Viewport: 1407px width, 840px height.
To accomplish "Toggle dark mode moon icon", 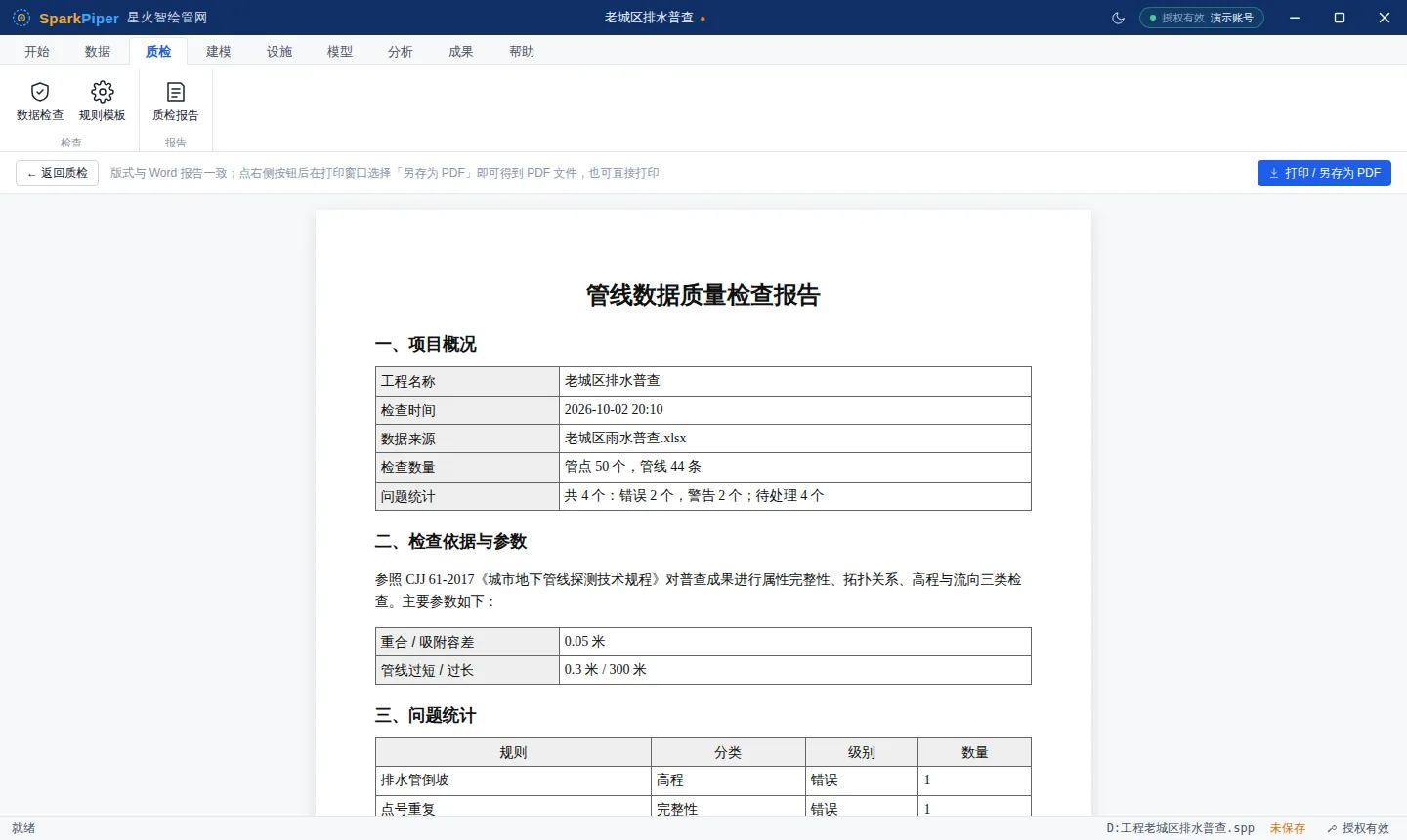I will [1119, 18].
